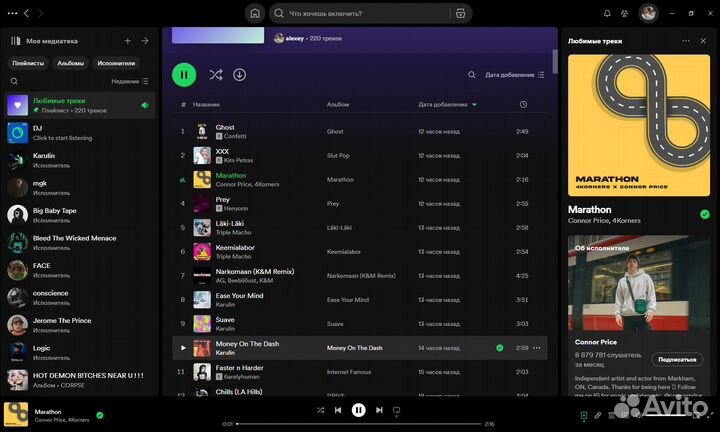Open the notifications bell

(607, 13)
